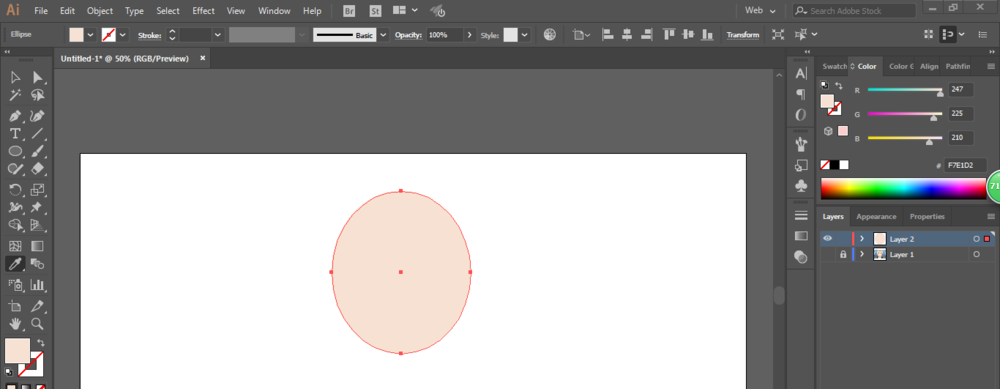Image resolution: width=1000 pixels, height=389 pixels.
Task: Select the Gradient tool
Action: pyautogui.click(x=37, y=246)
